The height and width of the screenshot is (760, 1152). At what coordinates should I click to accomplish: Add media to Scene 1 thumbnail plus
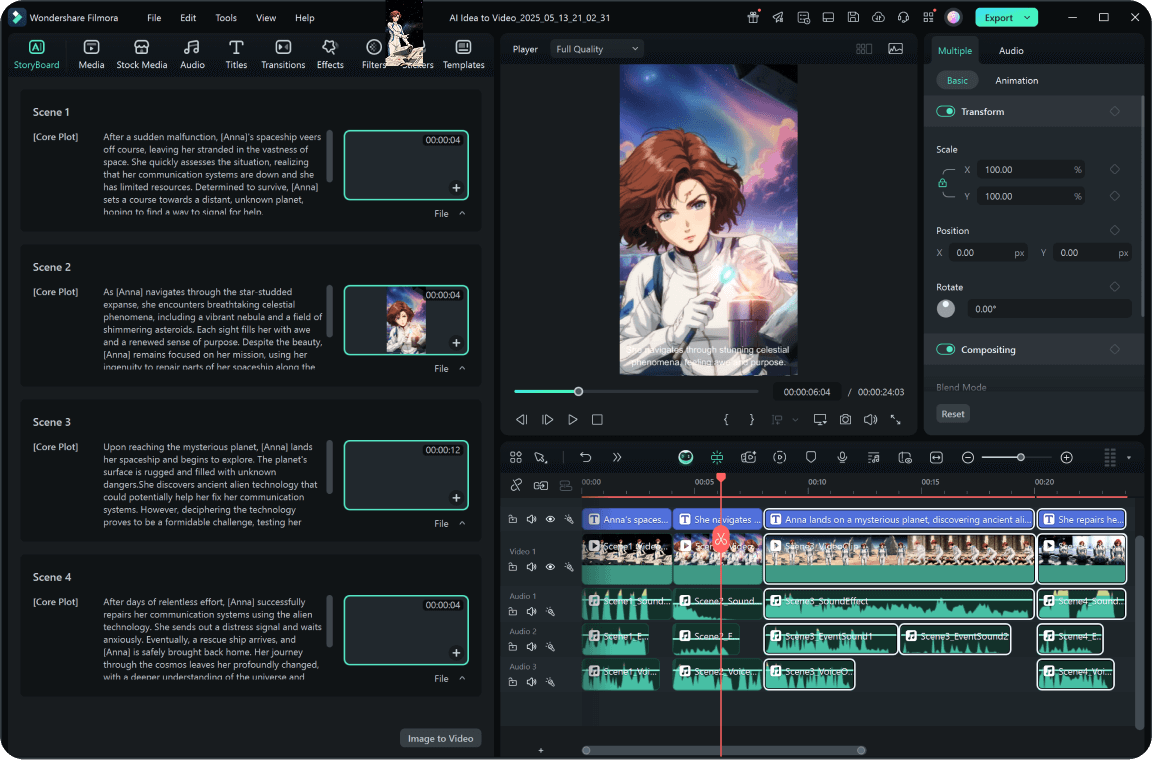pyautogui.click(x=456, y=188)
